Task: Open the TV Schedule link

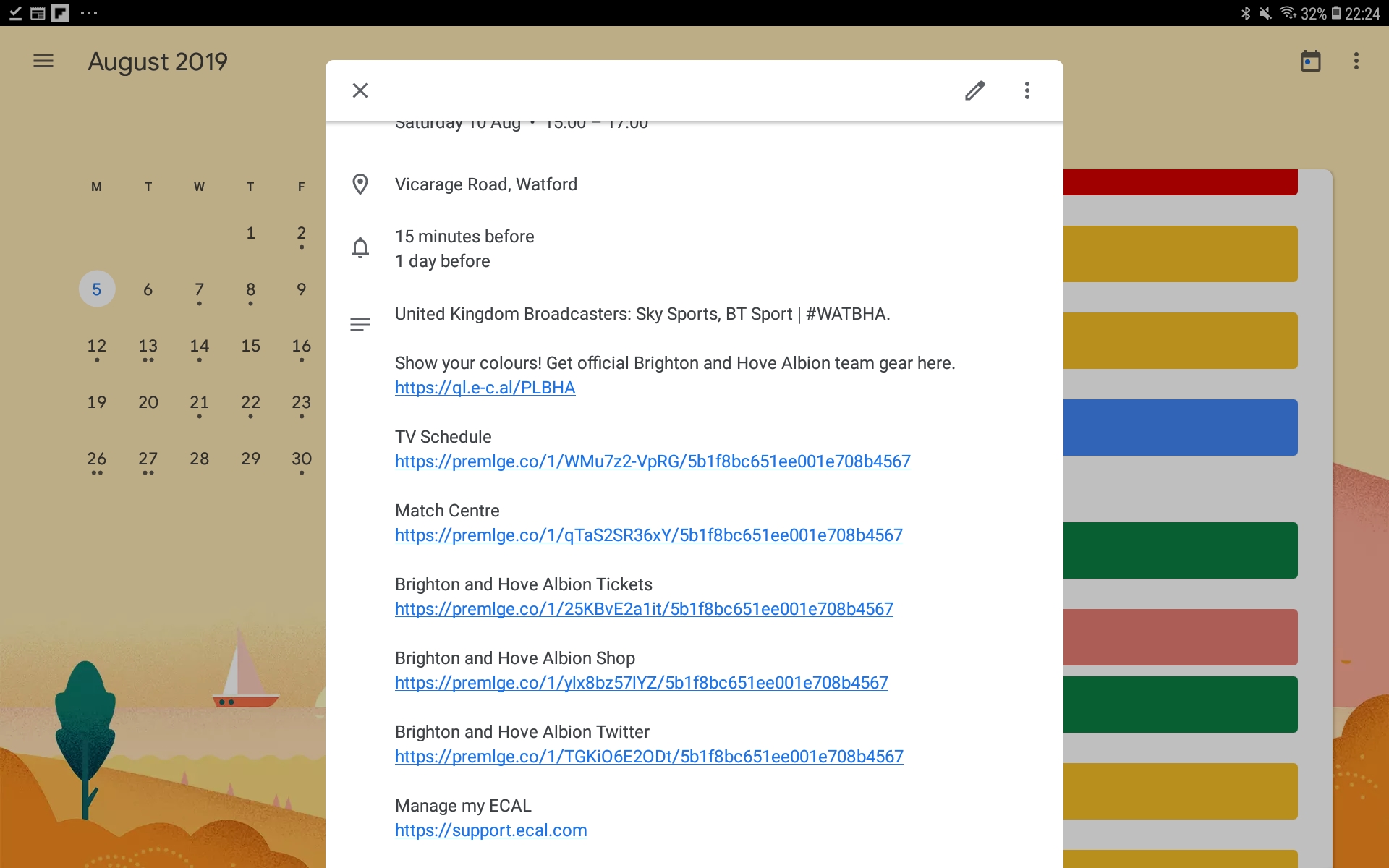Action: (x=653, y=461)
